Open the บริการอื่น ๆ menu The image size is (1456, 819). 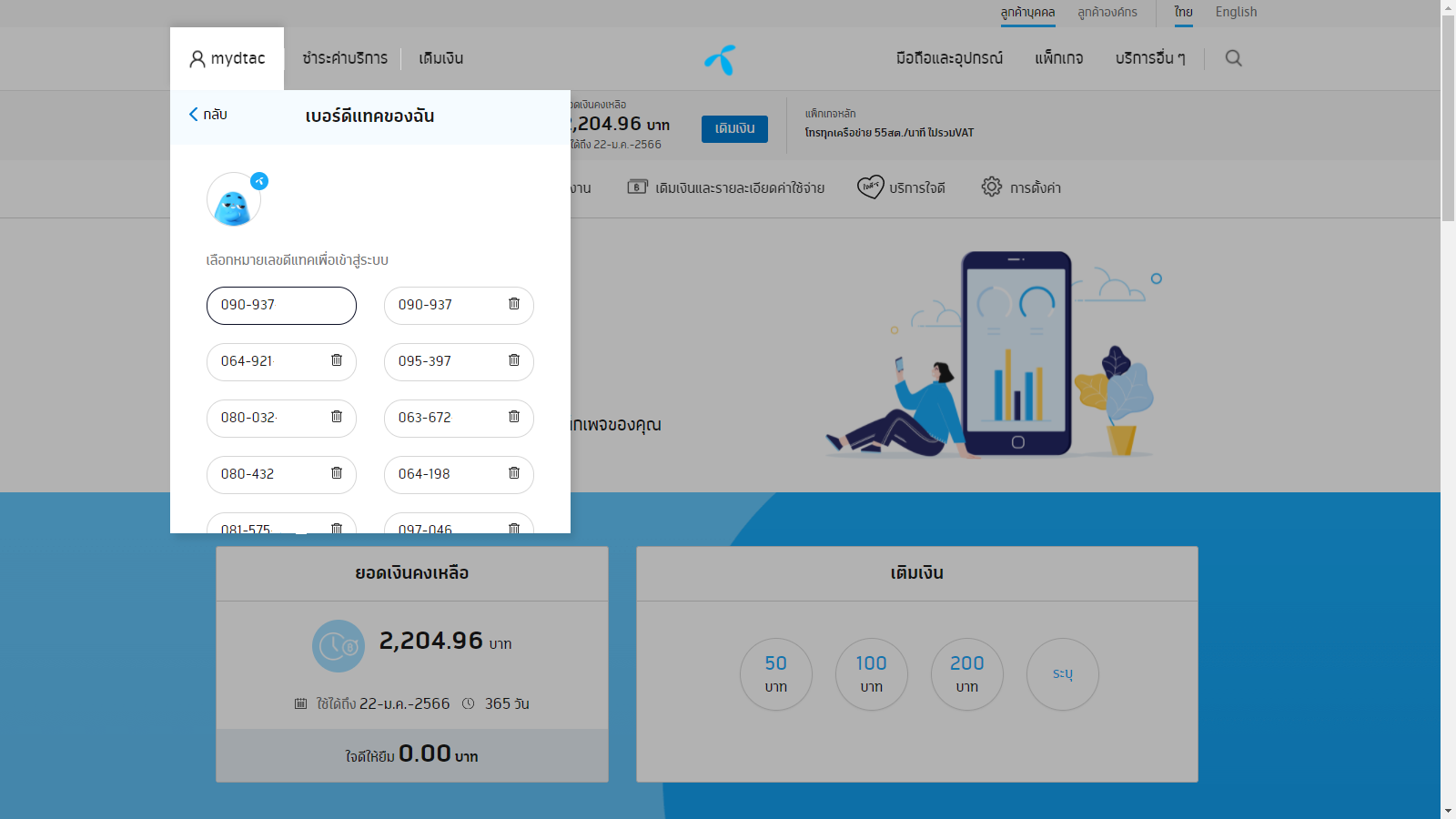[1150, 58]
